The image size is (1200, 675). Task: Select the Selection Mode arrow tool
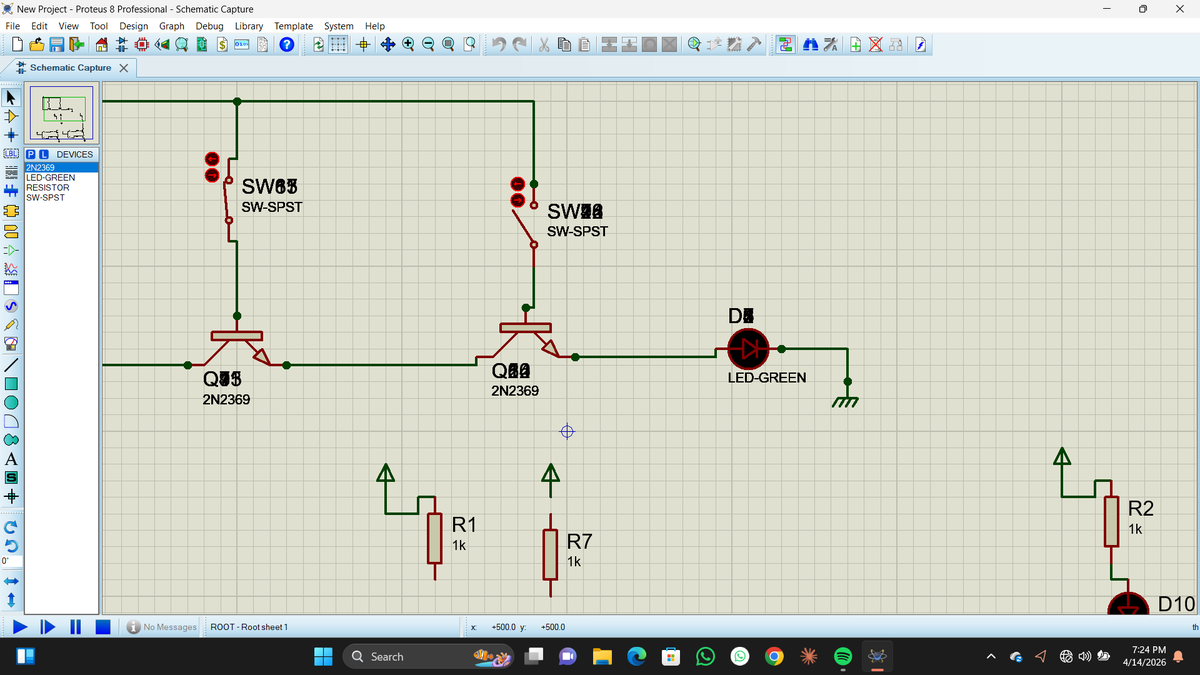pos(11,98)
